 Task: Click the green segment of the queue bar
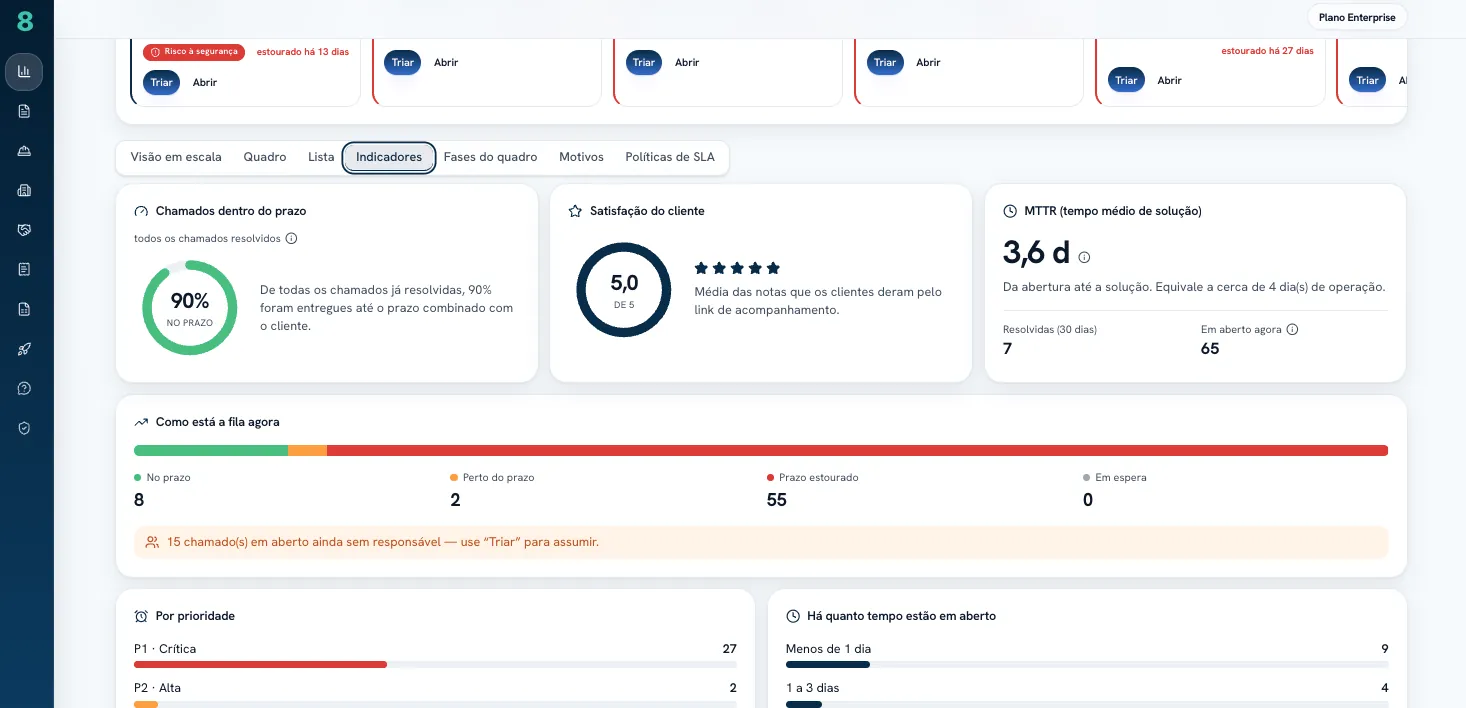click(211, 450)
